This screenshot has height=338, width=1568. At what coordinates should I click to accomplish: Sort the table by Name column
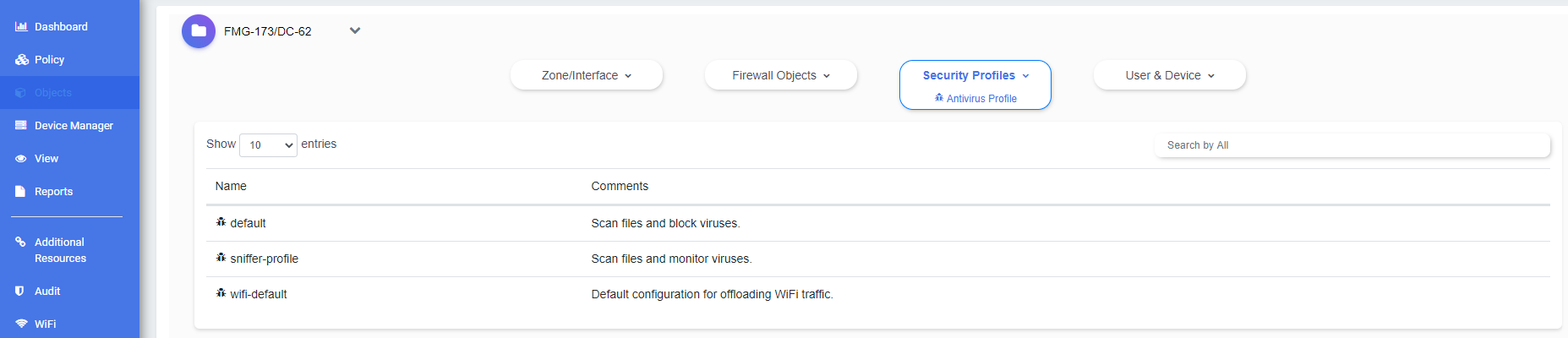[x=231, y=186]
